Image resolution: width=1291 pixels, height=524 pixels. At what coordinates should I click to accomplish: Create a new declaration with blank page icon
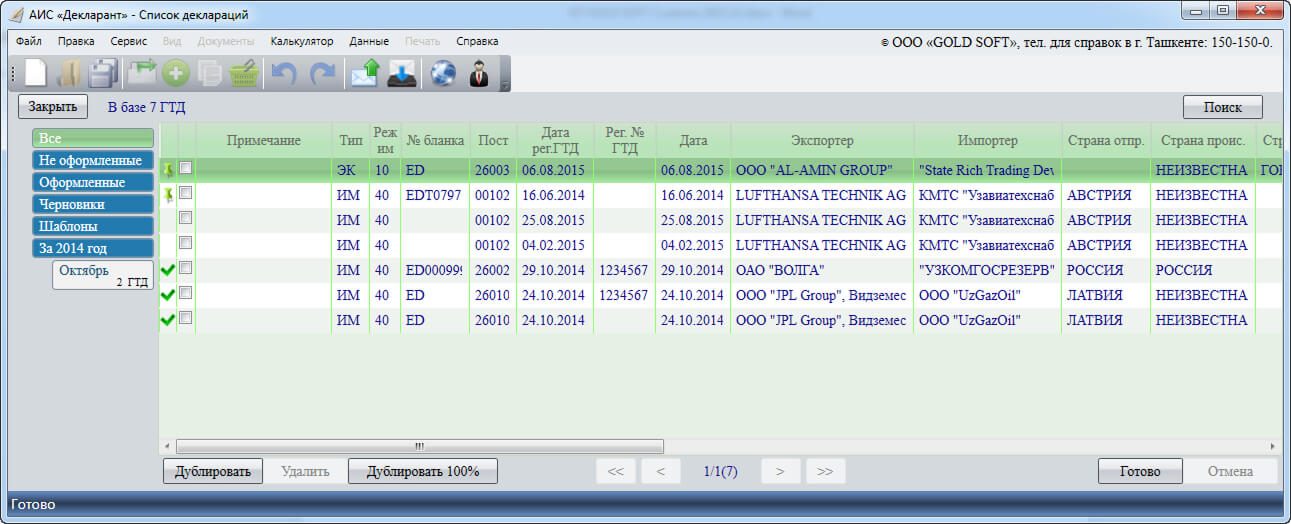[36, 74]
